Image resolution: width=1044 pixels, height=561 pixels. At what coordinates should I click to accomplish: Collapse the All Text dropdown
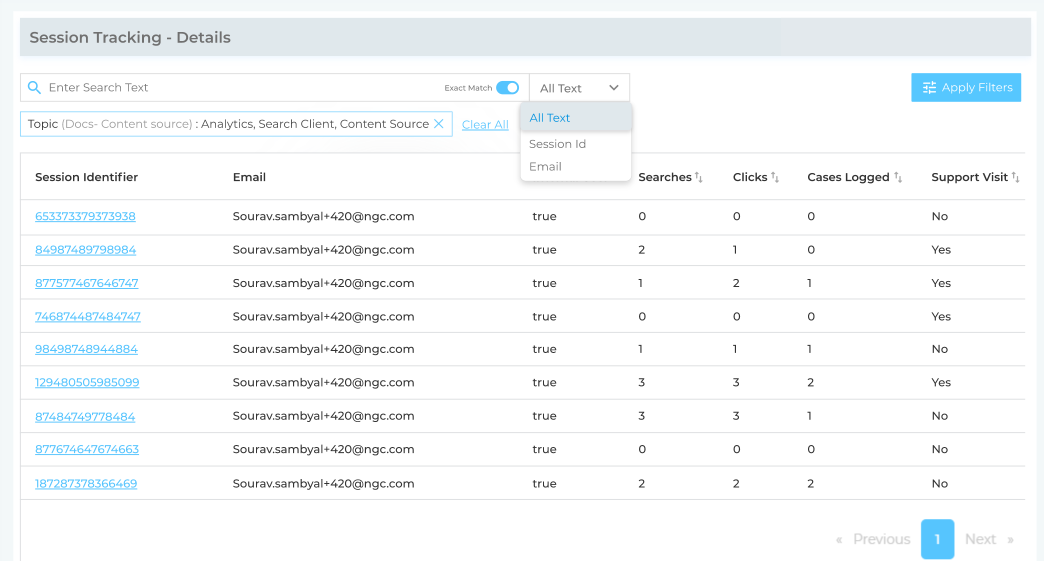(x=613, y=88)
